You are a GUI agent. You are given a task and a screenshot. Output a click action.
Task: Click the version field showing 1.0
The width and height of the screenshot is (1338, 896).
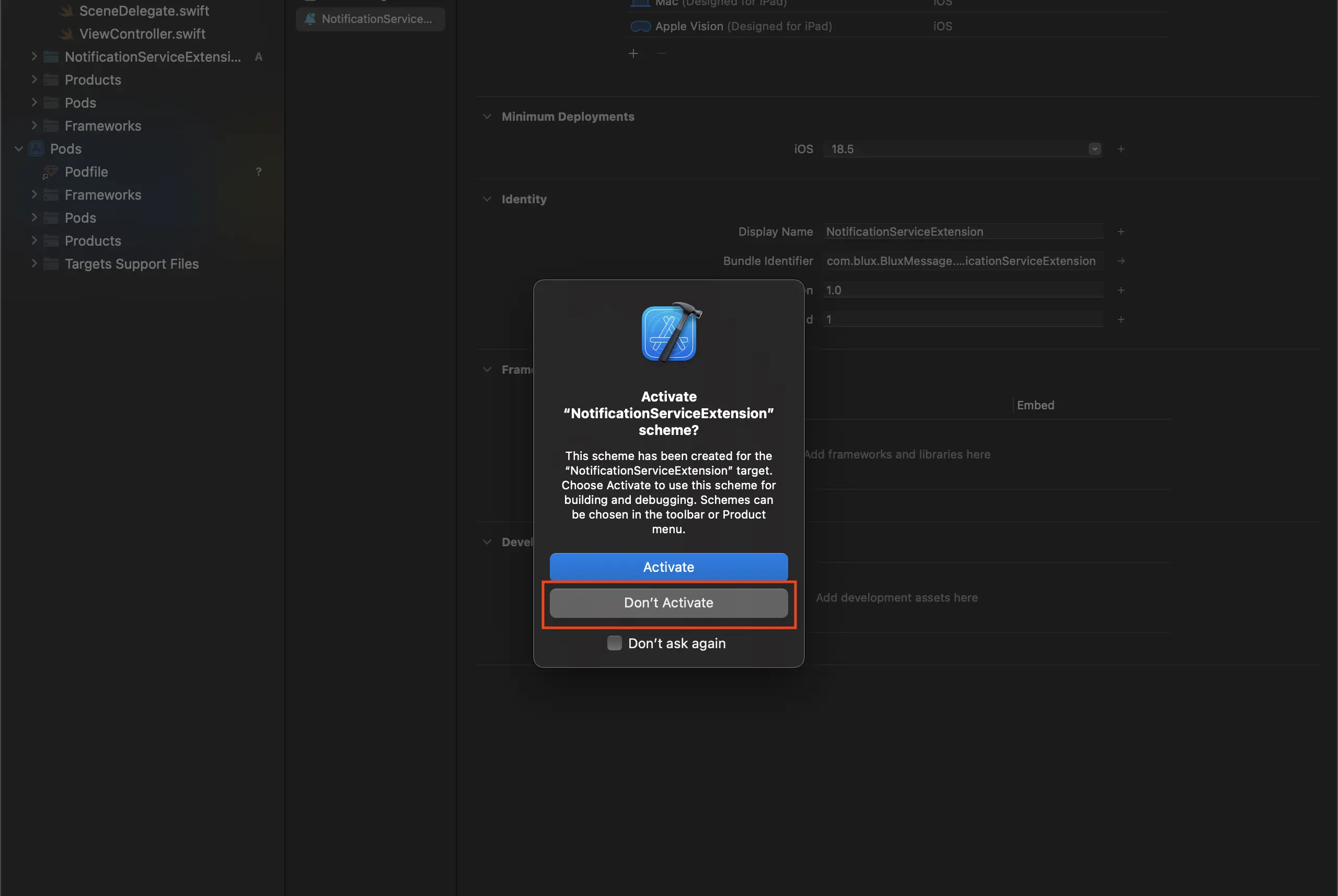[x=963, y=290]
